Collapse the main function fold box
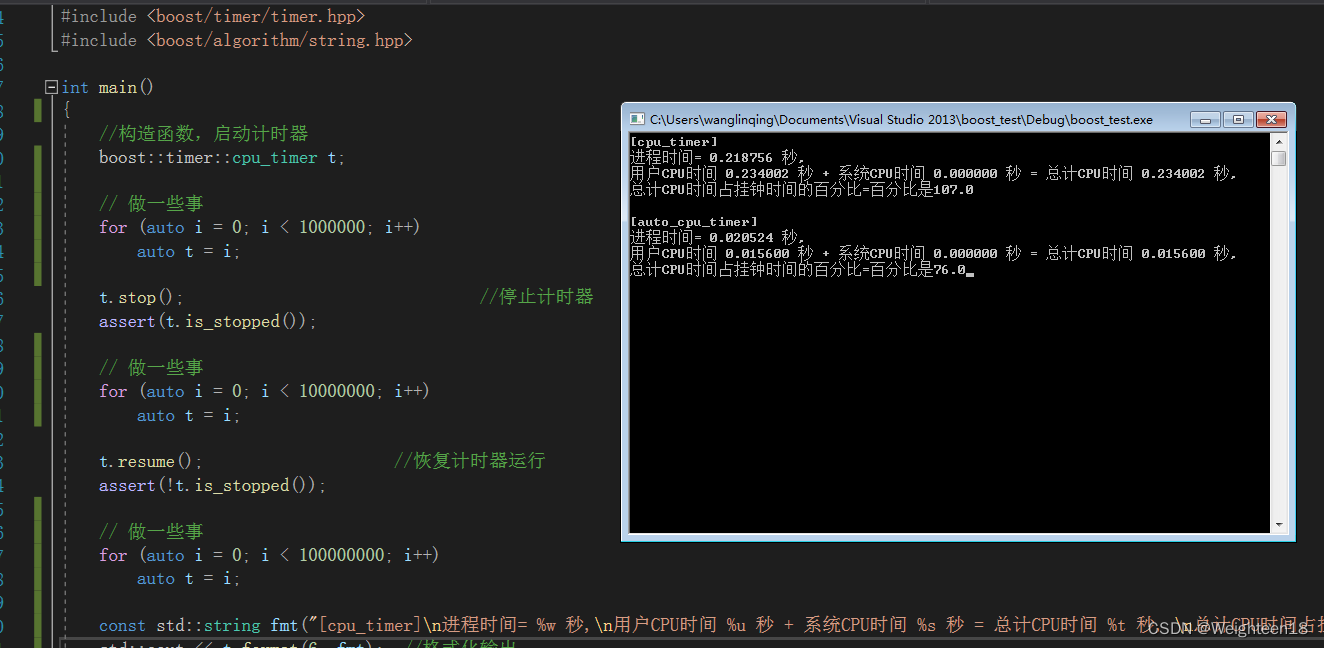Viewport: 1324px width, 648px height. [50, 87]
